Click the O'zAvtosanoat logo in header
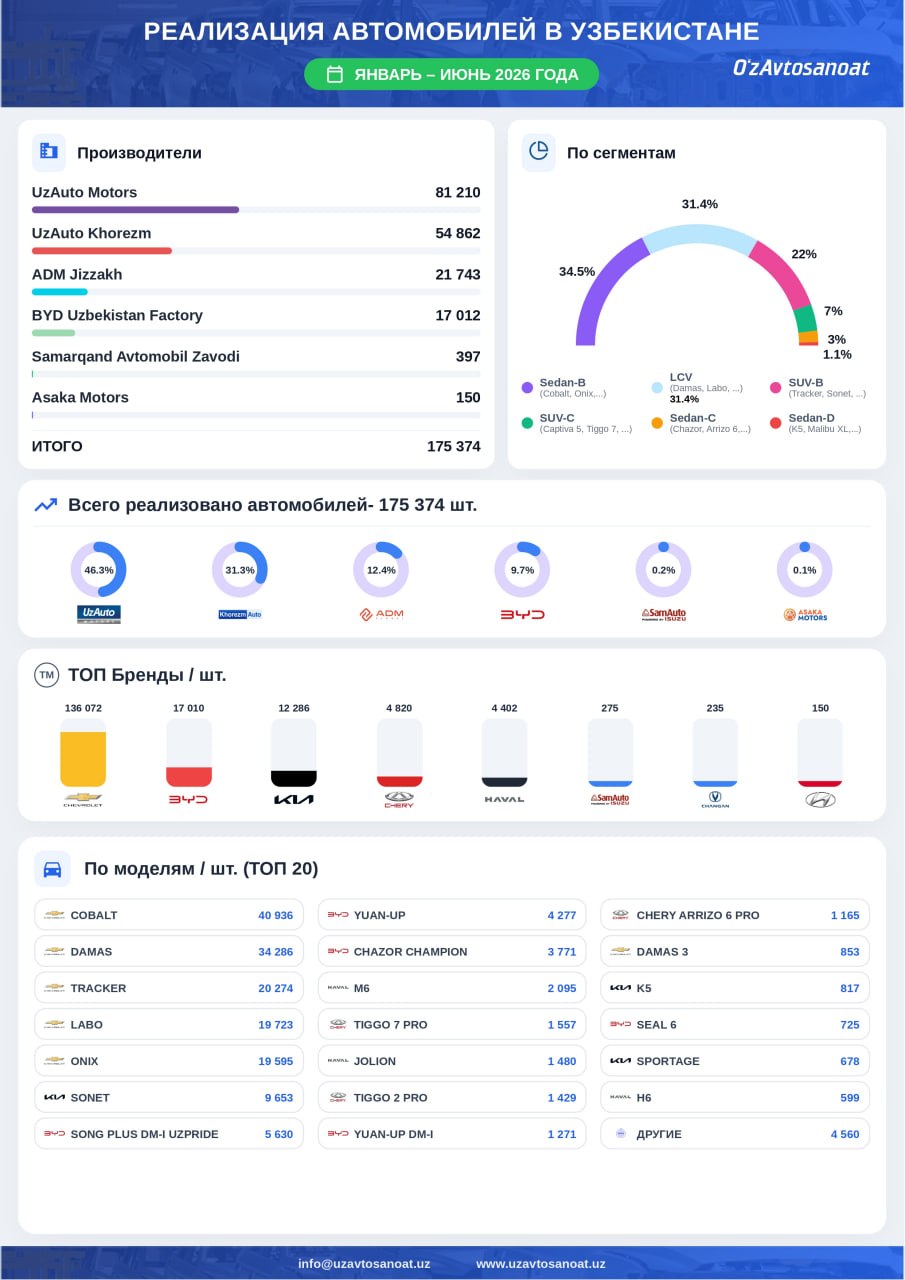905x1280 pixels. point(801,68)
